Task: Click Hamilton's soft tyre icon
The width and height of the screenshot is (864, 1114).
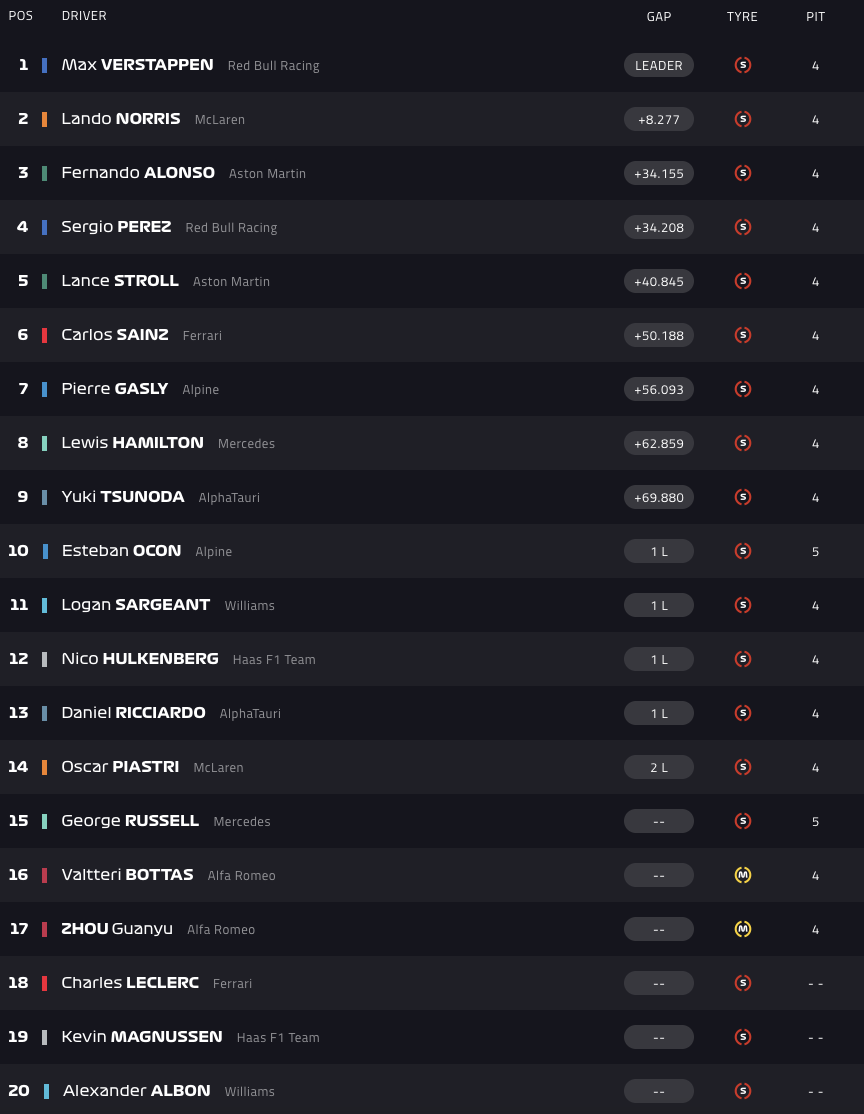Action: [742, 443]
